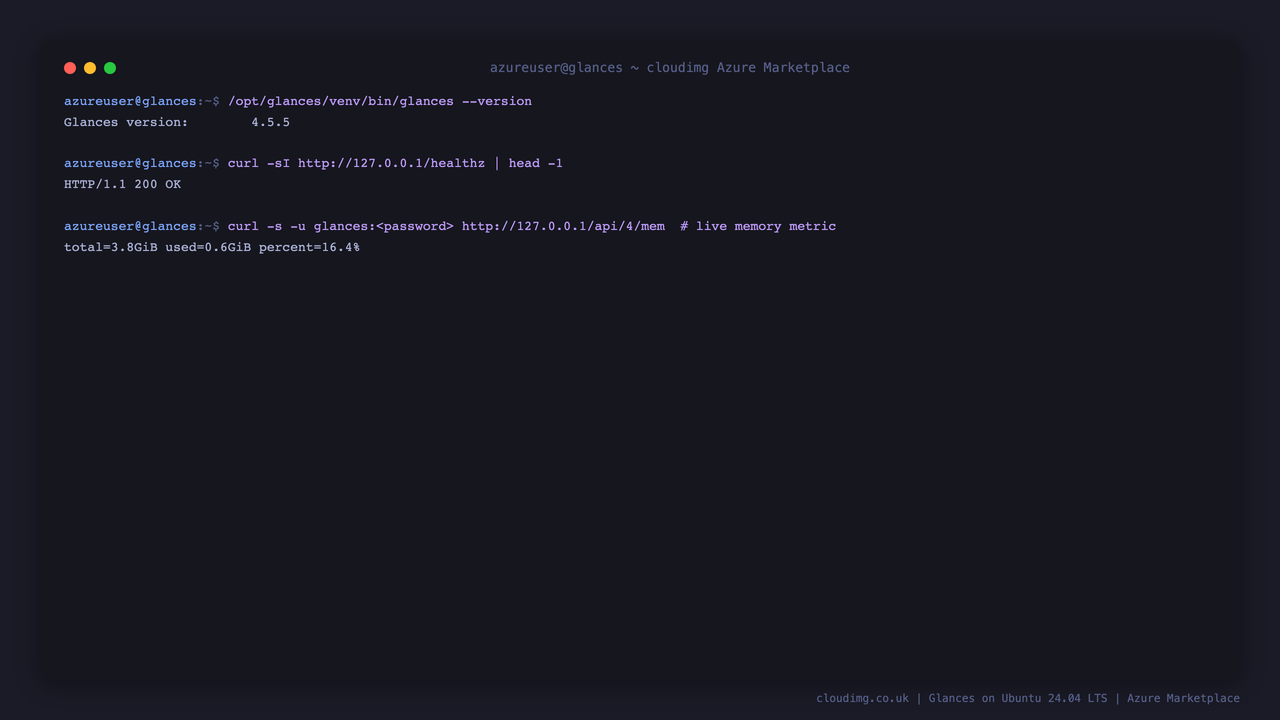Click the first 'azureuser@glances' prompt before glances --version

130,101
